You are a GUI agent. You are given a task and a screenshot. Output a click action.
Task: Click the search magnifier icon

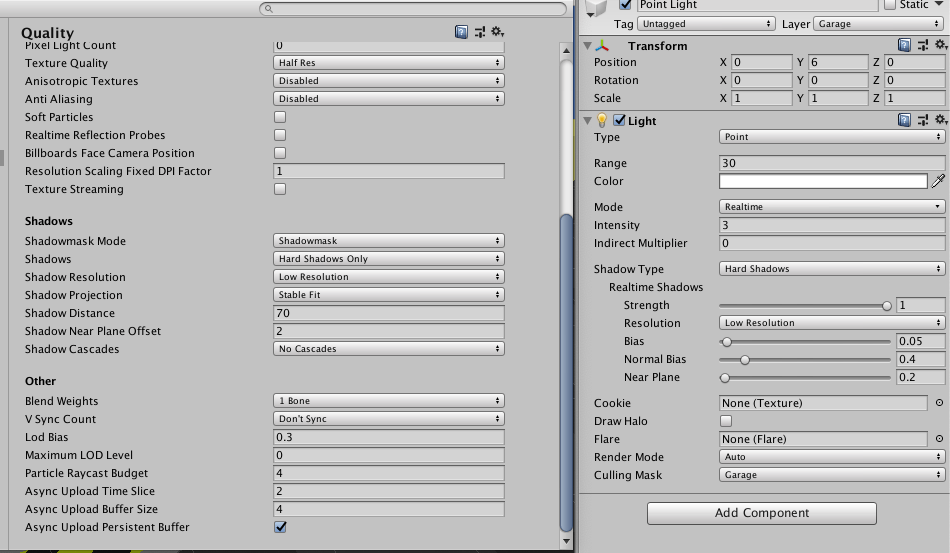coord(268,8)
